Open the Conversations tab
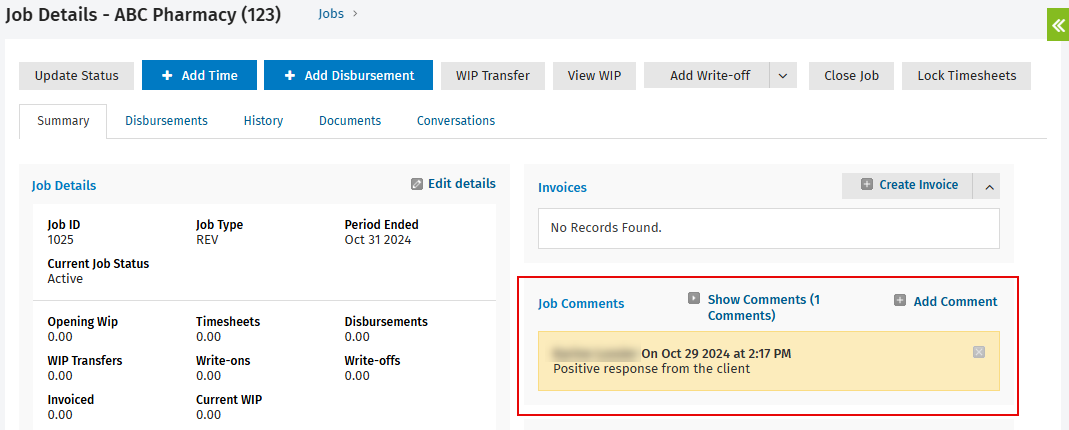 tap(456, 121)
